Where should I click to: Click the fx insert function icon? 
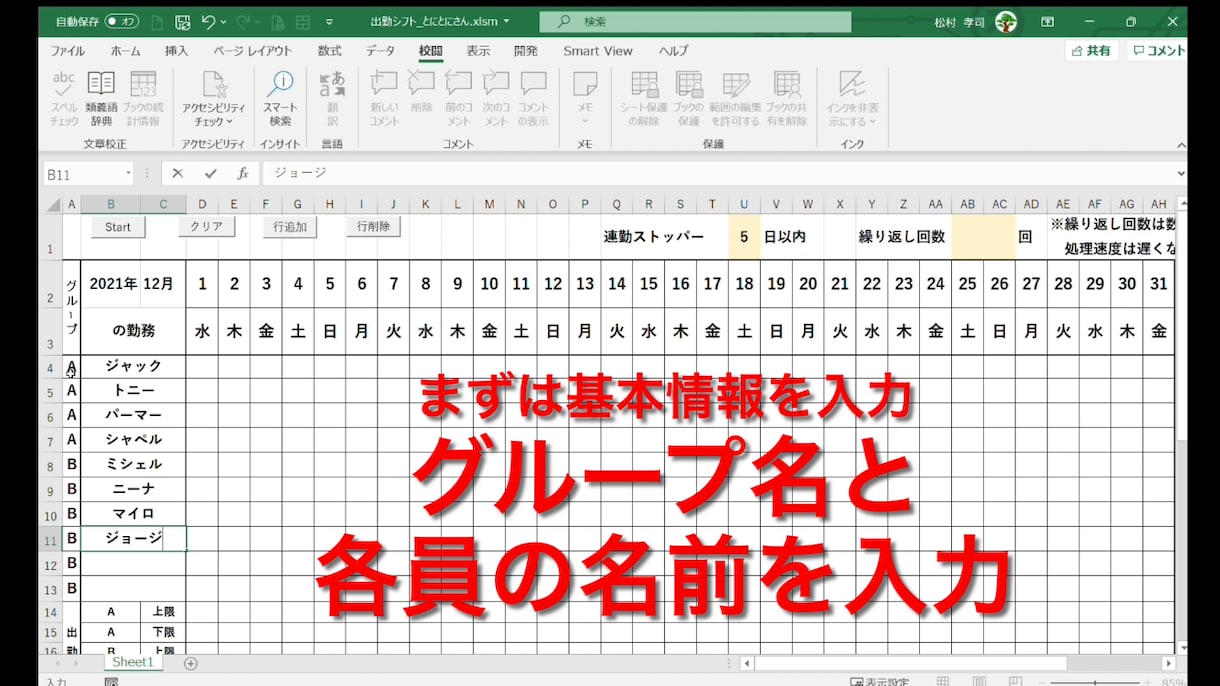pos(242,173)
